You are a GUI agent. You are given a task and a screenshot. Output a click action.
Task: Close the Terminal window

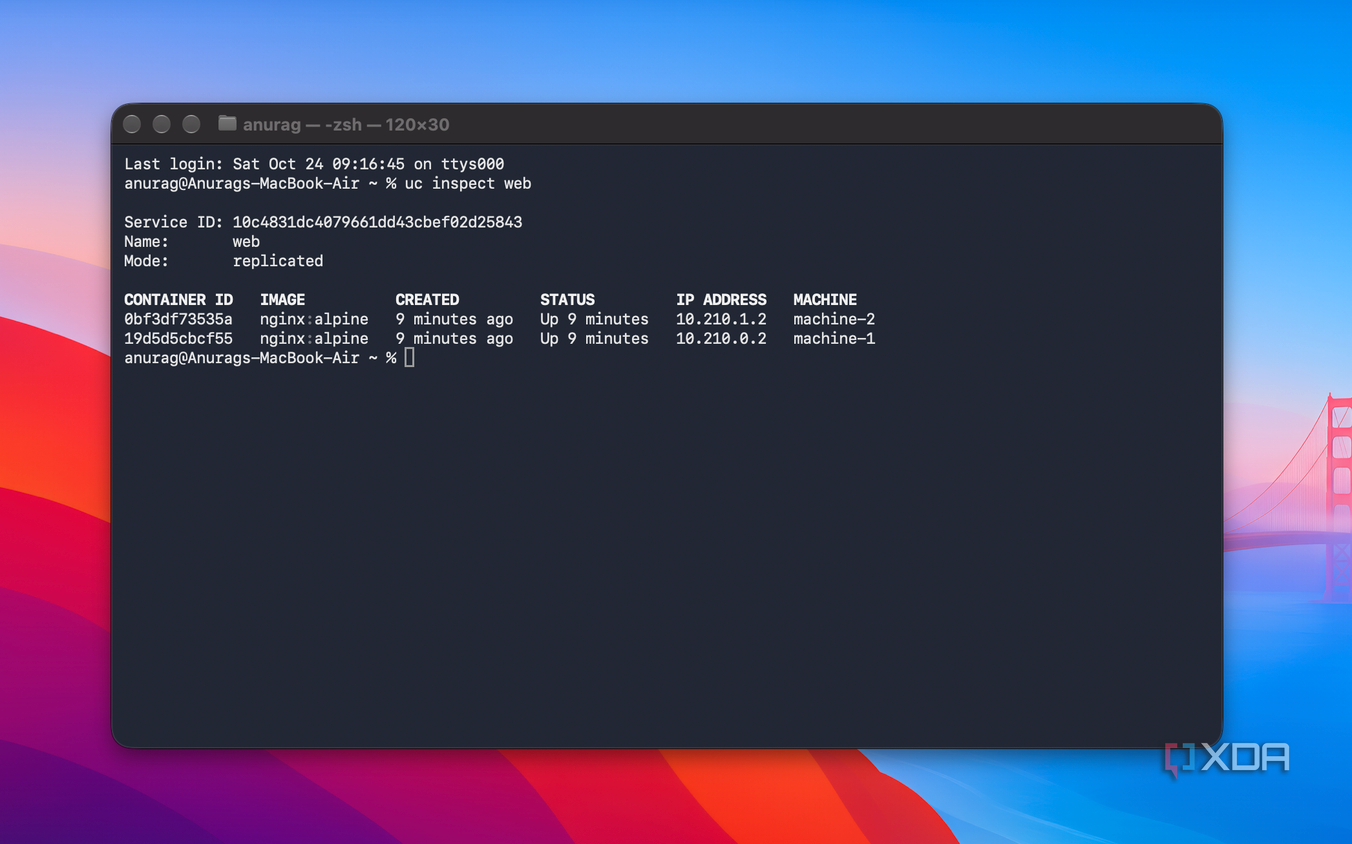tap(132, 124)
